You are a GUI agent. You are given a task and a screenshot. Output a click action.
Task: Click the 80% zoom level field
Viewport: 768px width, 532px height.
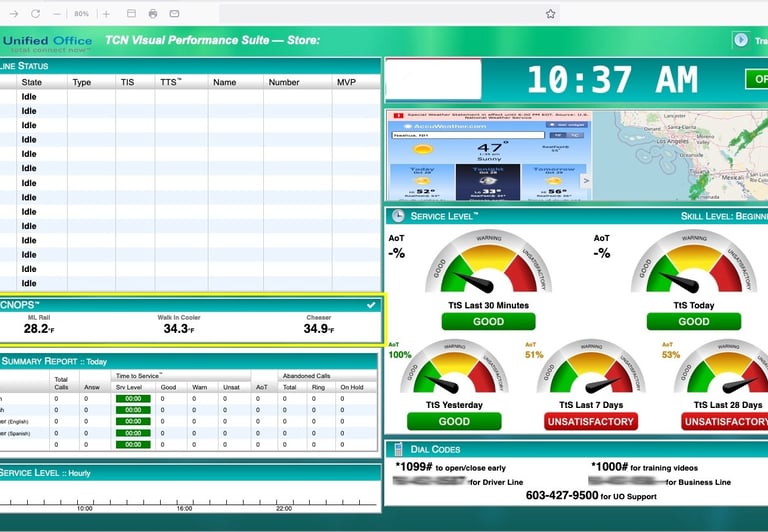point(81,14)
